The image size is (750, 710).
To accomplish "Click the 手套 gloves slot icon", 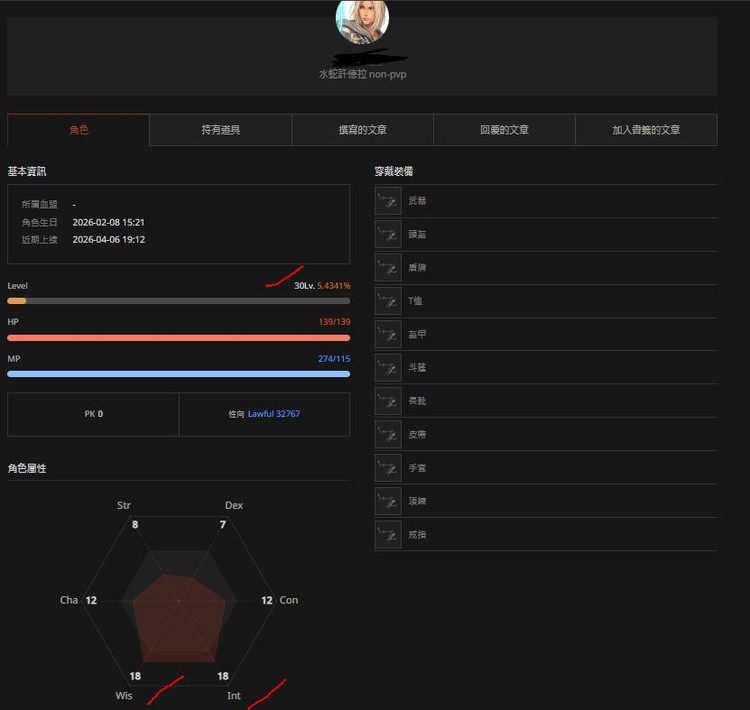I will [388, 468].
